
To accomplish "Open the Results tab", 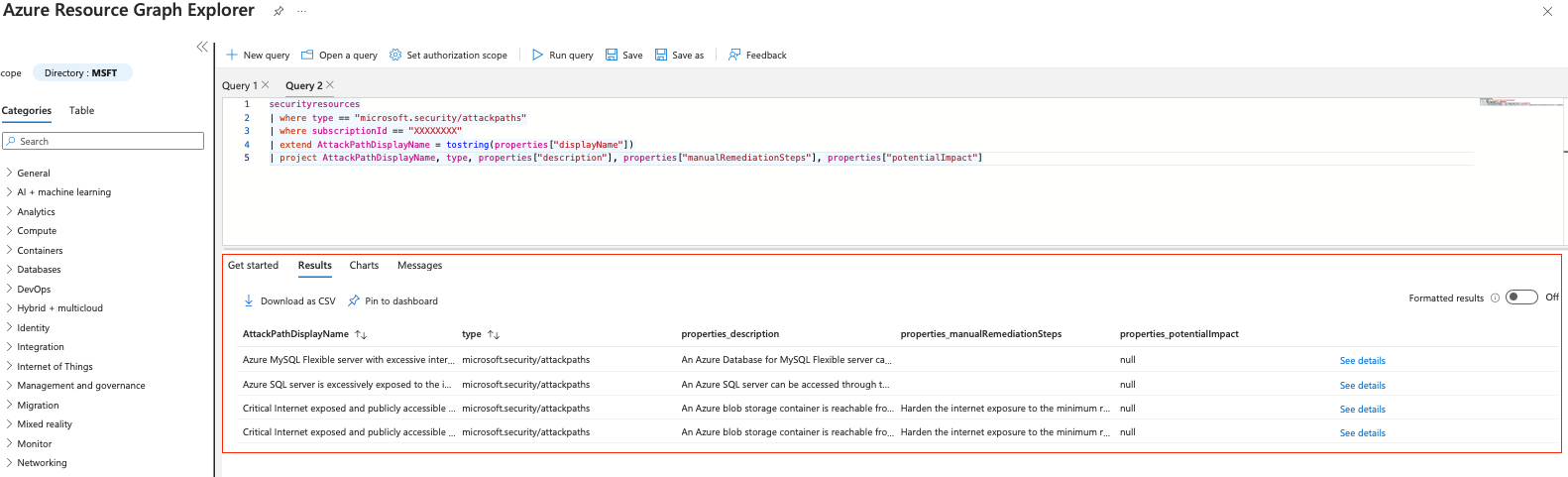I will [314, 265].
